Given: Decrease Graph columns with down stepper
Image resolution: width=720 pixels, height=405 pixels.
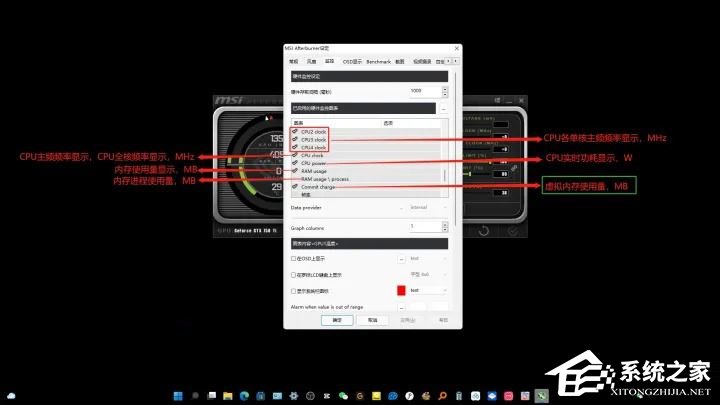Looking at the screenshot, I should tap(445, 229).
